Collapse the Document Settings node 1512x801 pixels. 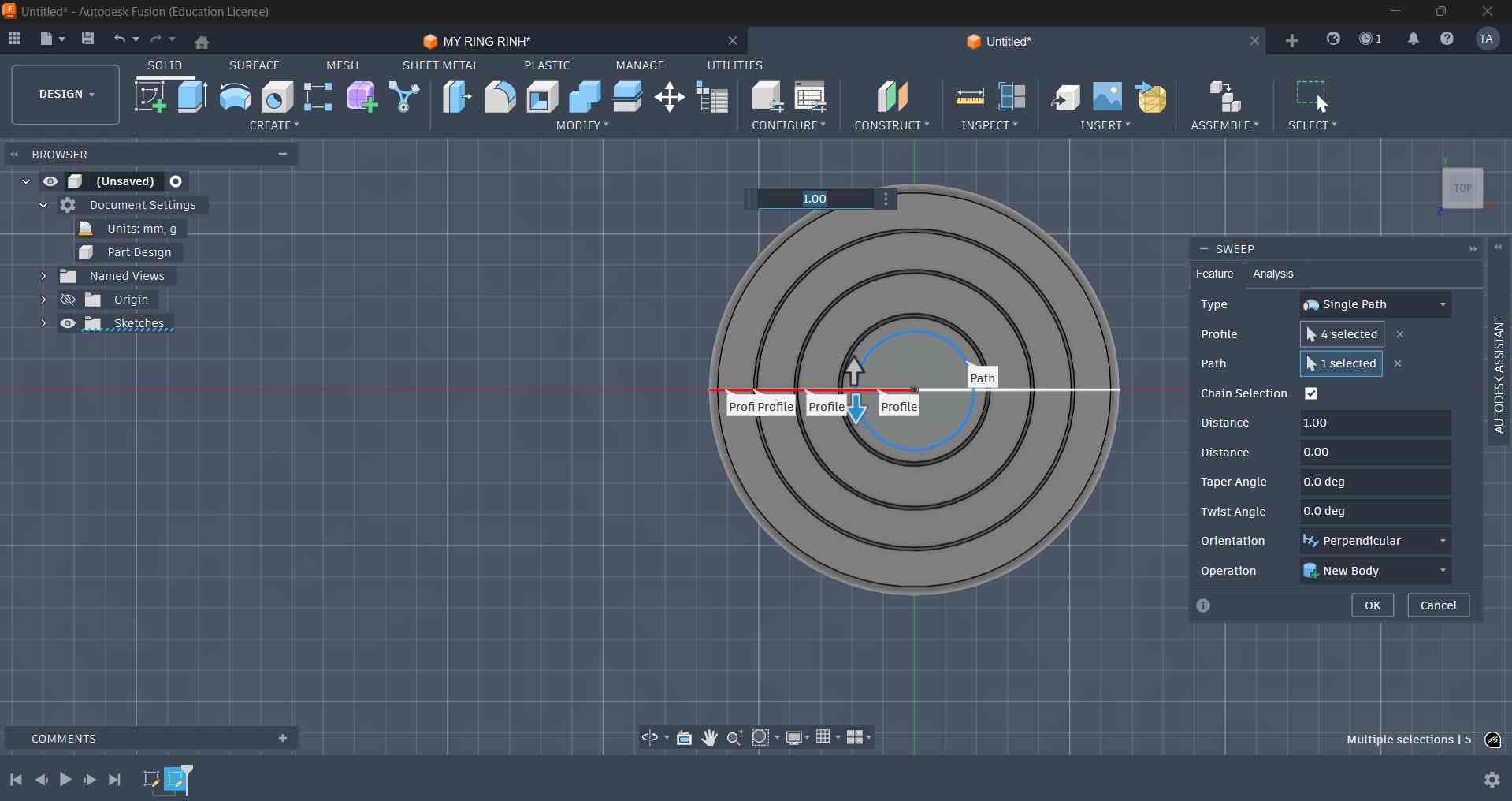tap(43, 205)
